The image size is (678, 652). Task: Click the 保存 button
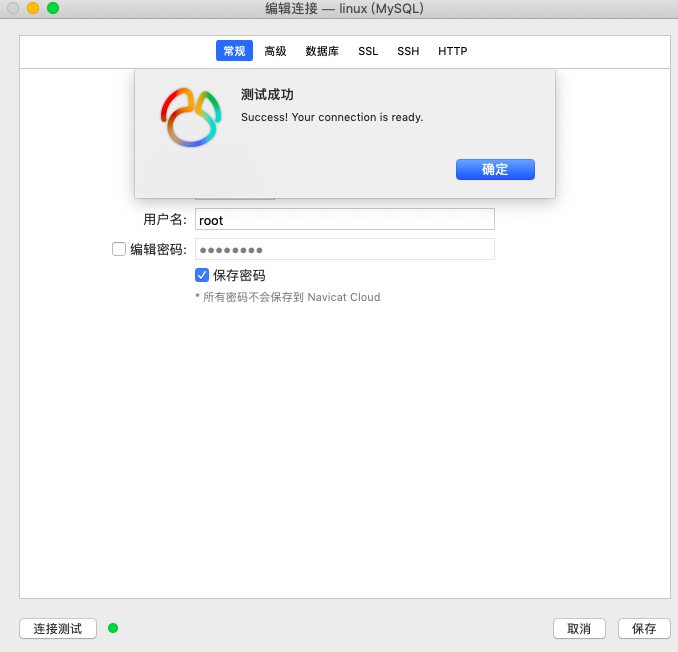[644, 628]
